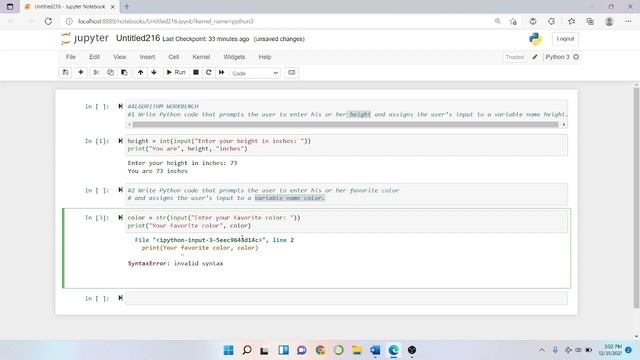Interrupt the kernel with stop icon
The width and height of the screenshot is (640, 360).
tap(196, 73)
